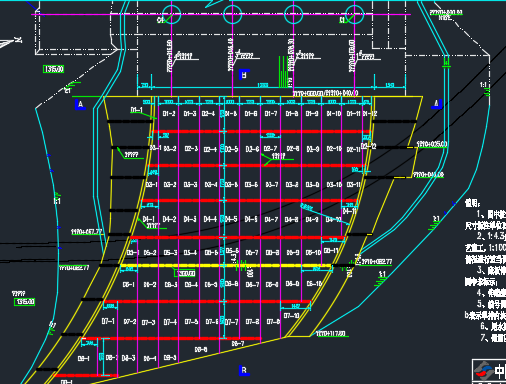506x384 pixels.
Task: Click the station label ending +067.77
Action: (x=87, y=232)
